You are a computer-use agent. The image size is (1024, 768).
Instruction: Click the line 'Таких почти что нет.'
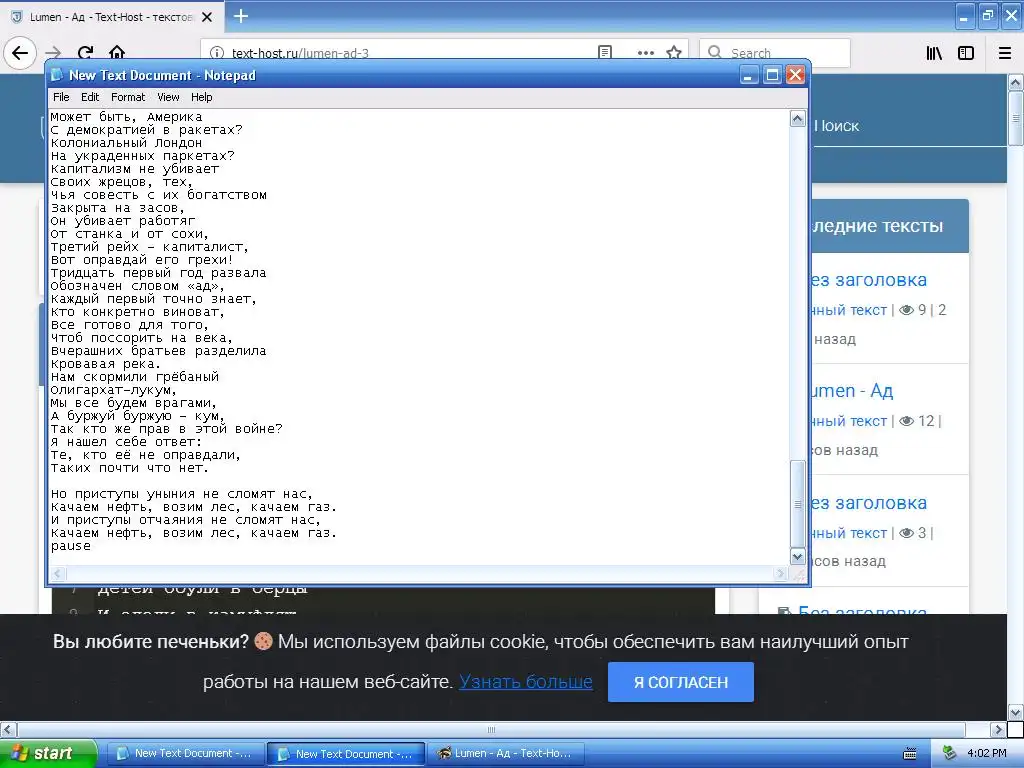click(x=129, y=468)
